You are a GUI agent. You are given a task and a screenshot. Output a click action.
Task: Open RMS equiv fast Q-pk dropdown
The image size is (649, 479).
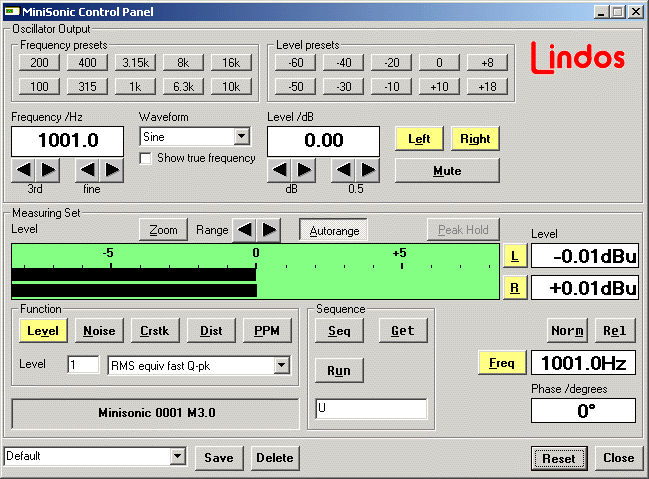(281, 365)
